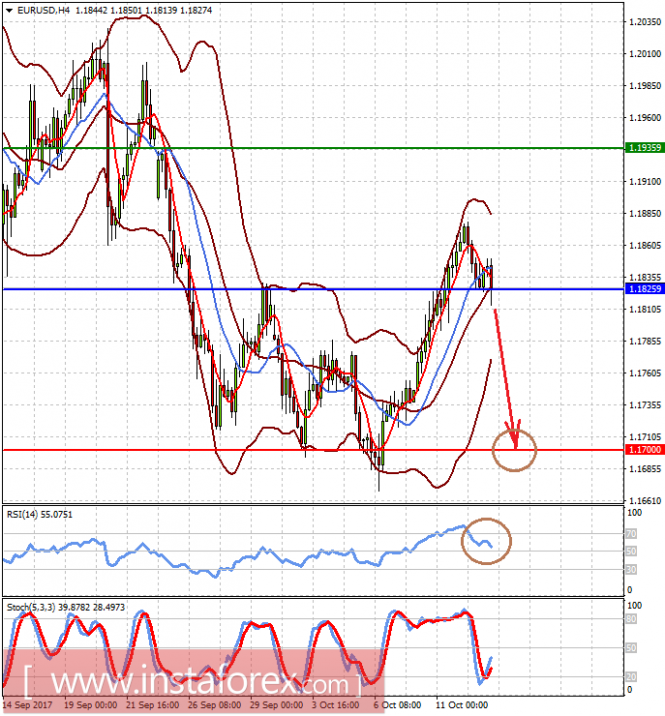Click the brown circle at the 1.17000 target

tap(514, 450)
